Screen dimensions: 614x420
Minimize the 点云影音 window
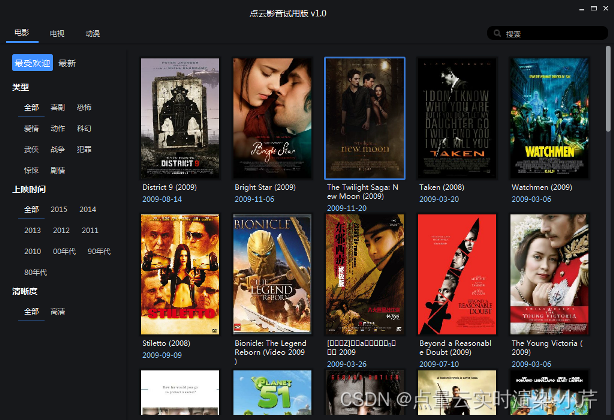coord(581,8)
